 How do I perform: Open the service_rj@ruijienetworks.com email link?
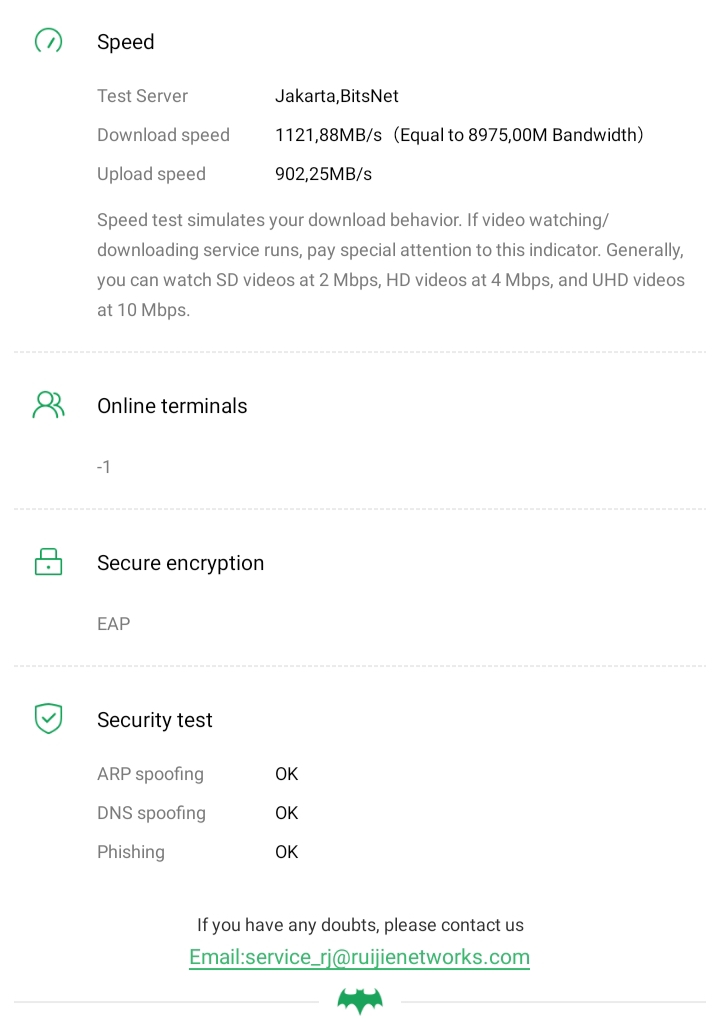coord(359,957)
